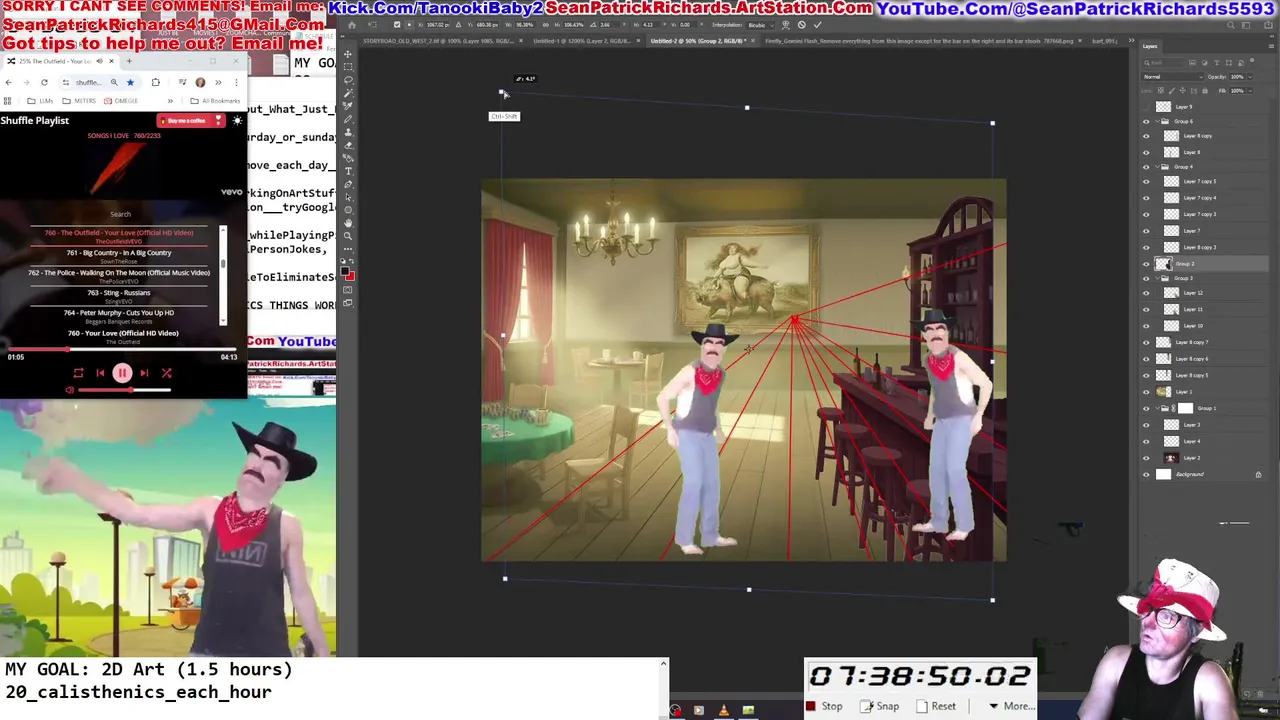
Task: Switch to Firefly_Gemini Flash document tab
Action: click(x=919, y=41)
